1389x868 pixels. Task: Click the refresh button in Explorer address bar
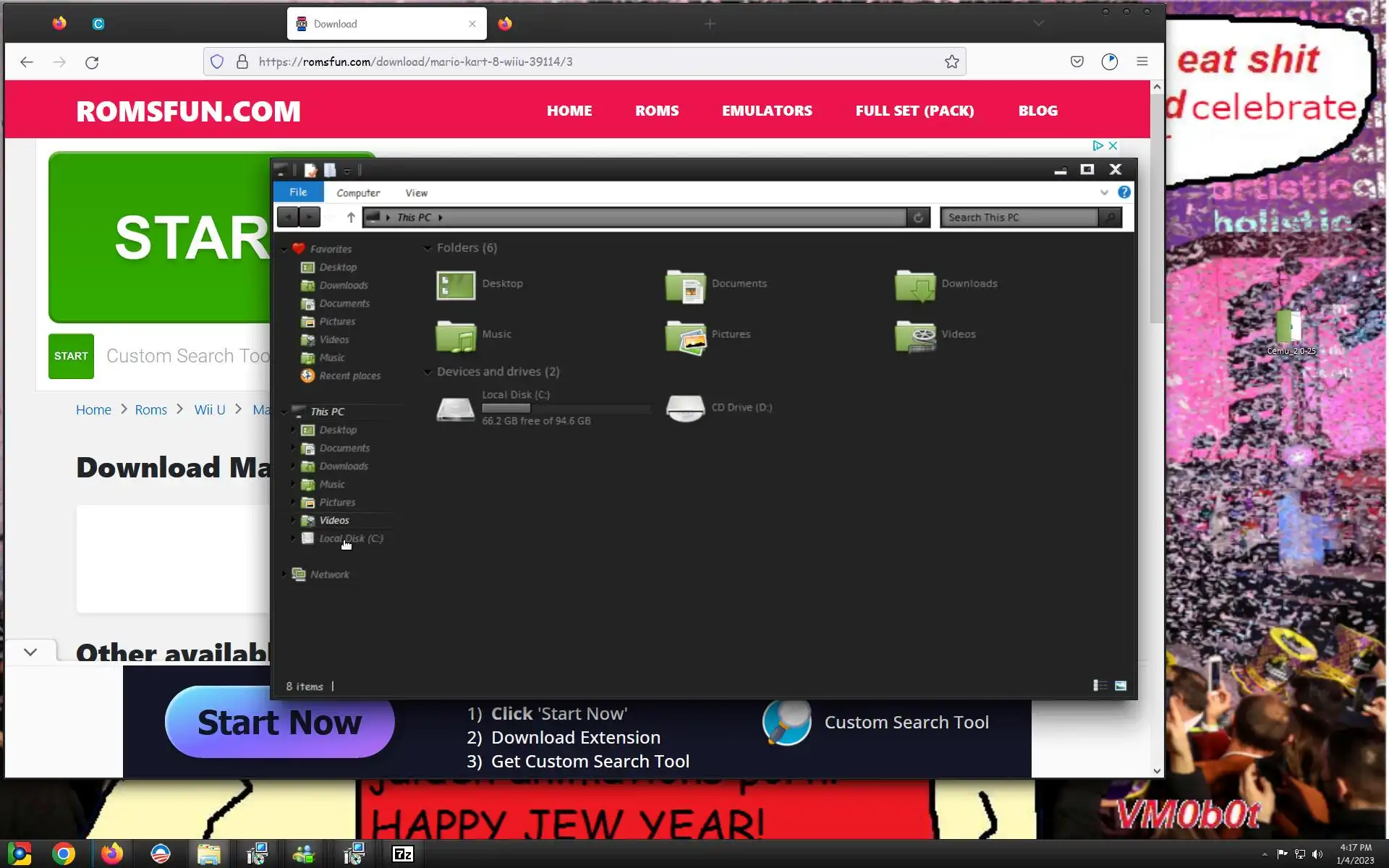point(918,218)
